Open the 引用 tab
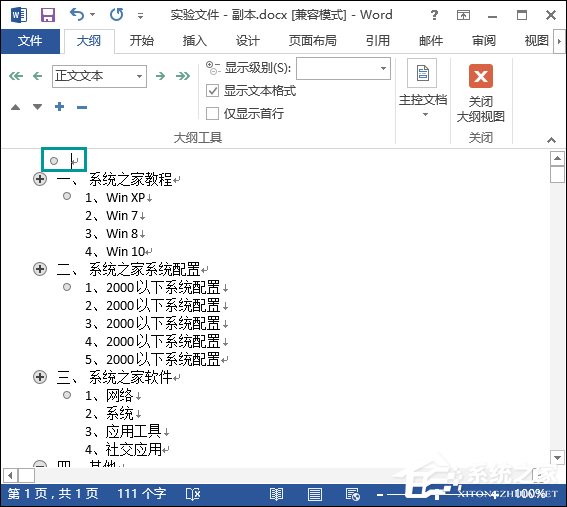The height and width of the screenshot is (507, 567). click(378, 41)
